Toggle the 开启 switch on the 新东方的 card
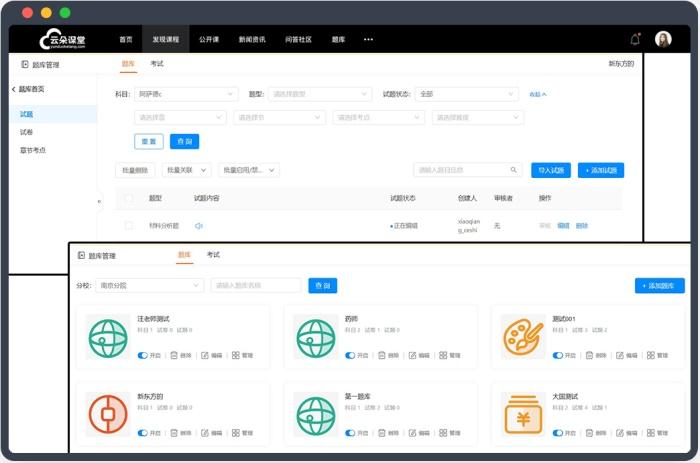 click(x=142, y=433)
